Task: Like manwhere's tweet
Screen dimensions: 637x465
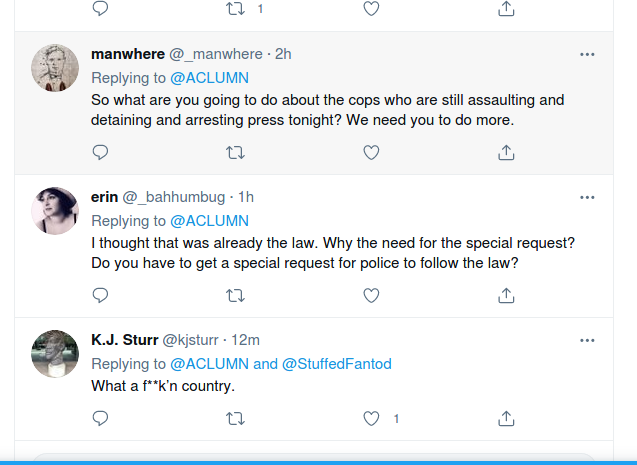Action: point(371,153)
